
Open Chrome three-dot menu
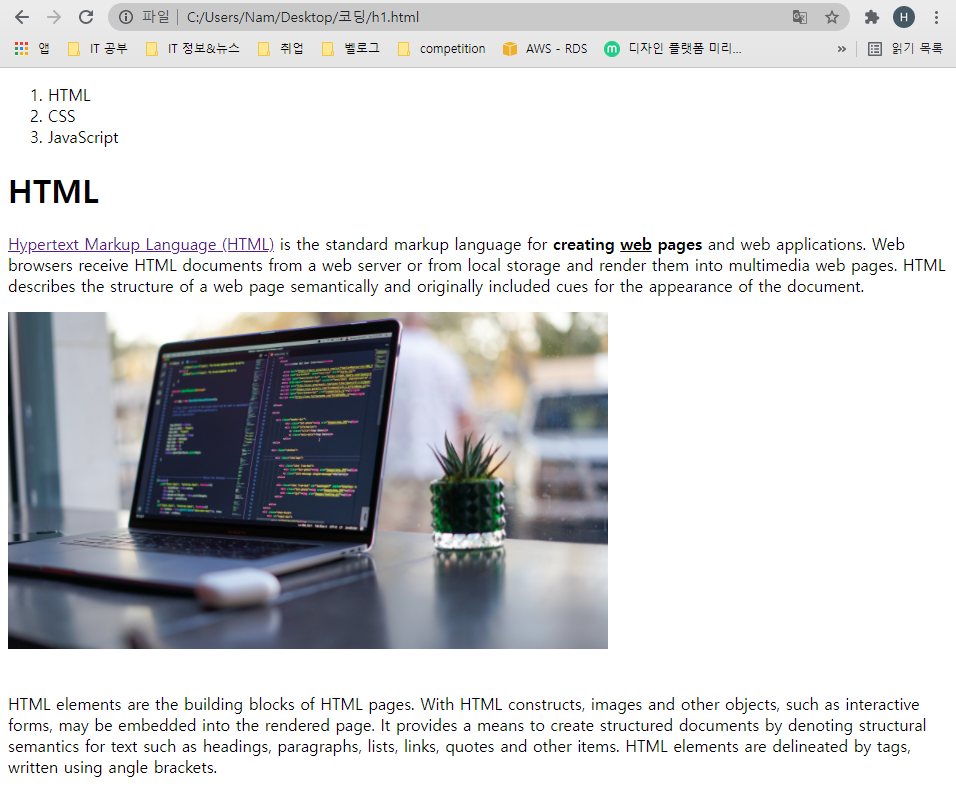pyautogui.click(x=936, y=17)
